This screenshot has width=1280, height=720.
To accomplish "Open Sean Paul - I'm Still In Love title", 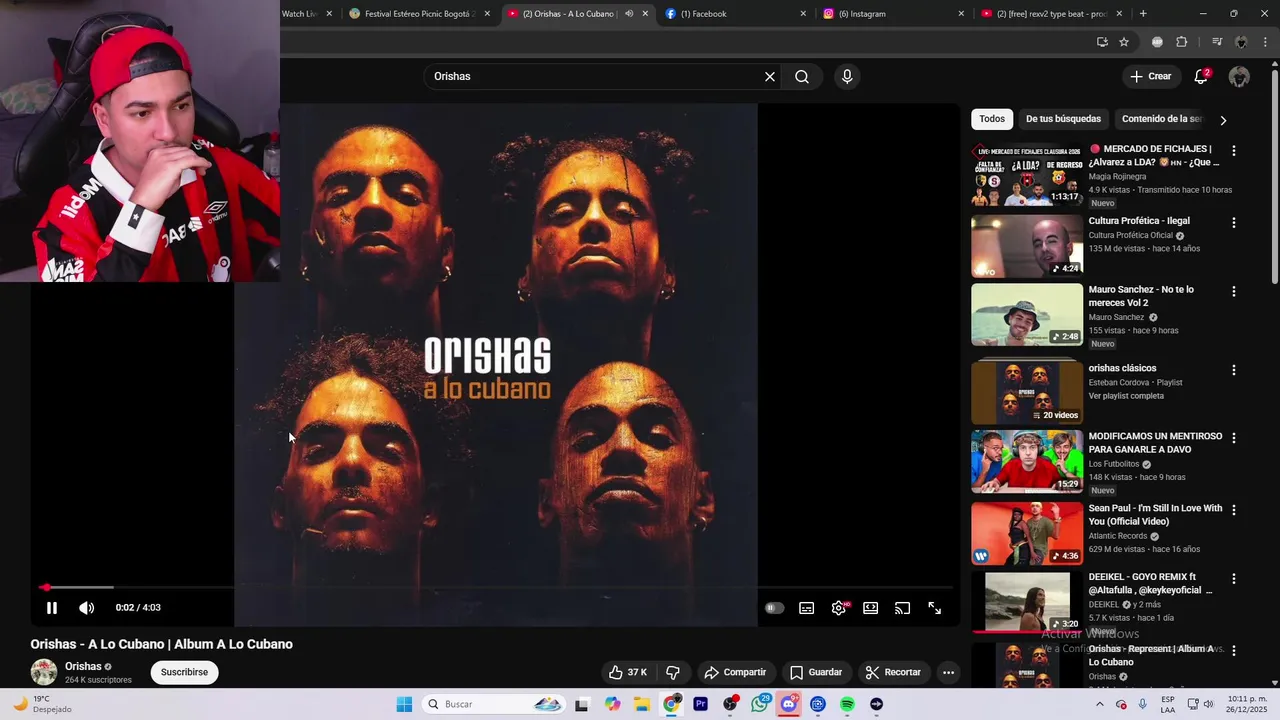I will (x=1155, y=515).
